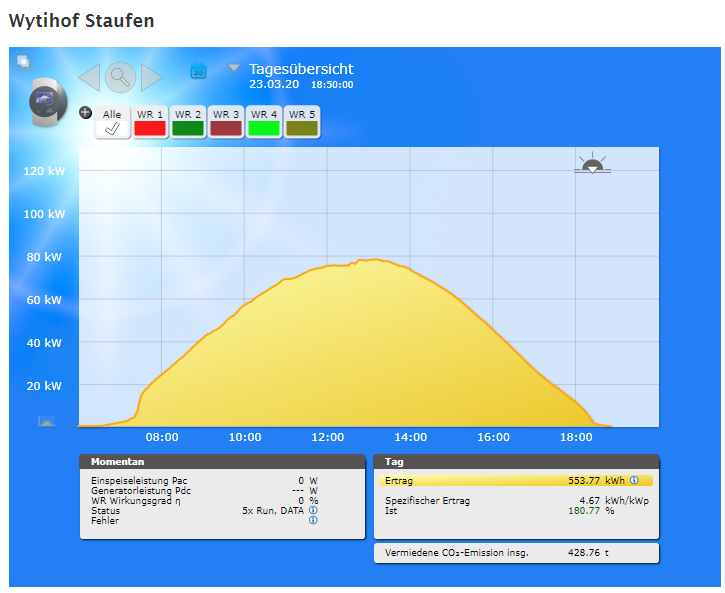The image size is (725, 593).
Task: Click the 5x Run, DATA status value
Action: [273, 511]
